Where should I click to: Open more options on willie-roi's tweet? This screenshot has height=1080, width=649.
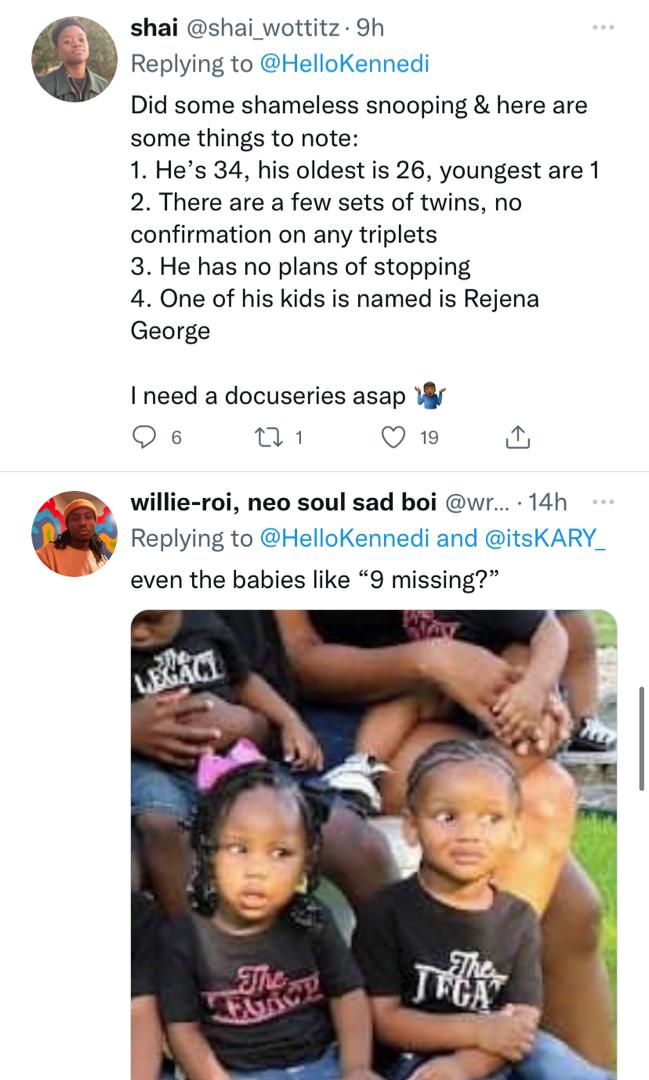click(x=603, y=502)
